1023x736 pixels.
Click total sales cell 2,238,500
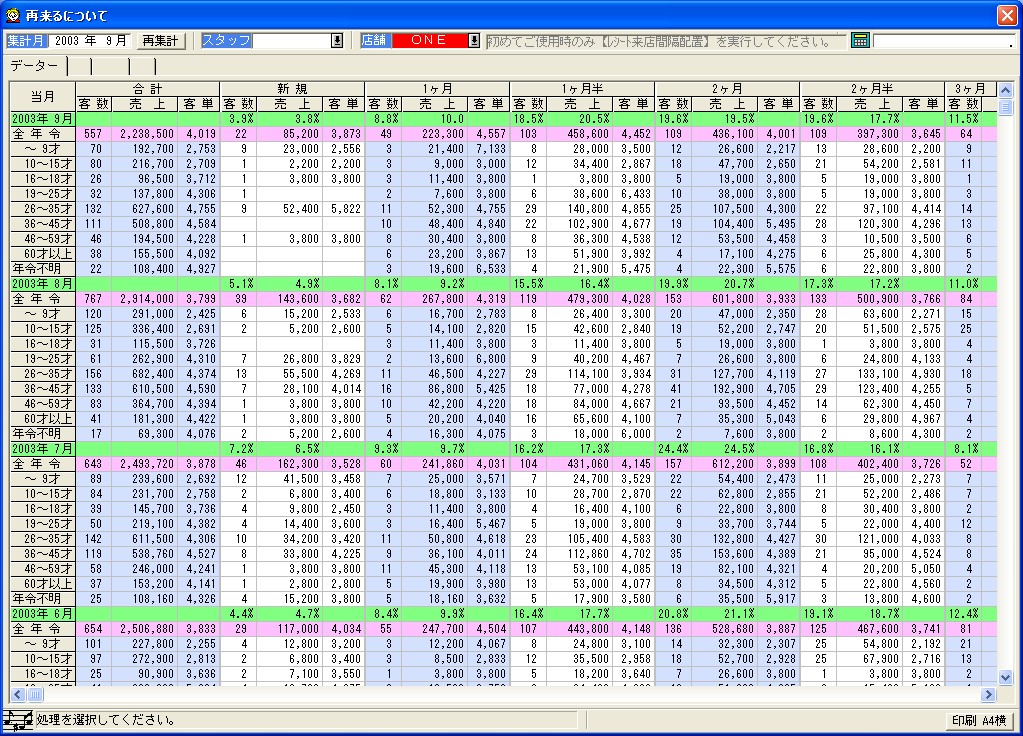point(145,134)
